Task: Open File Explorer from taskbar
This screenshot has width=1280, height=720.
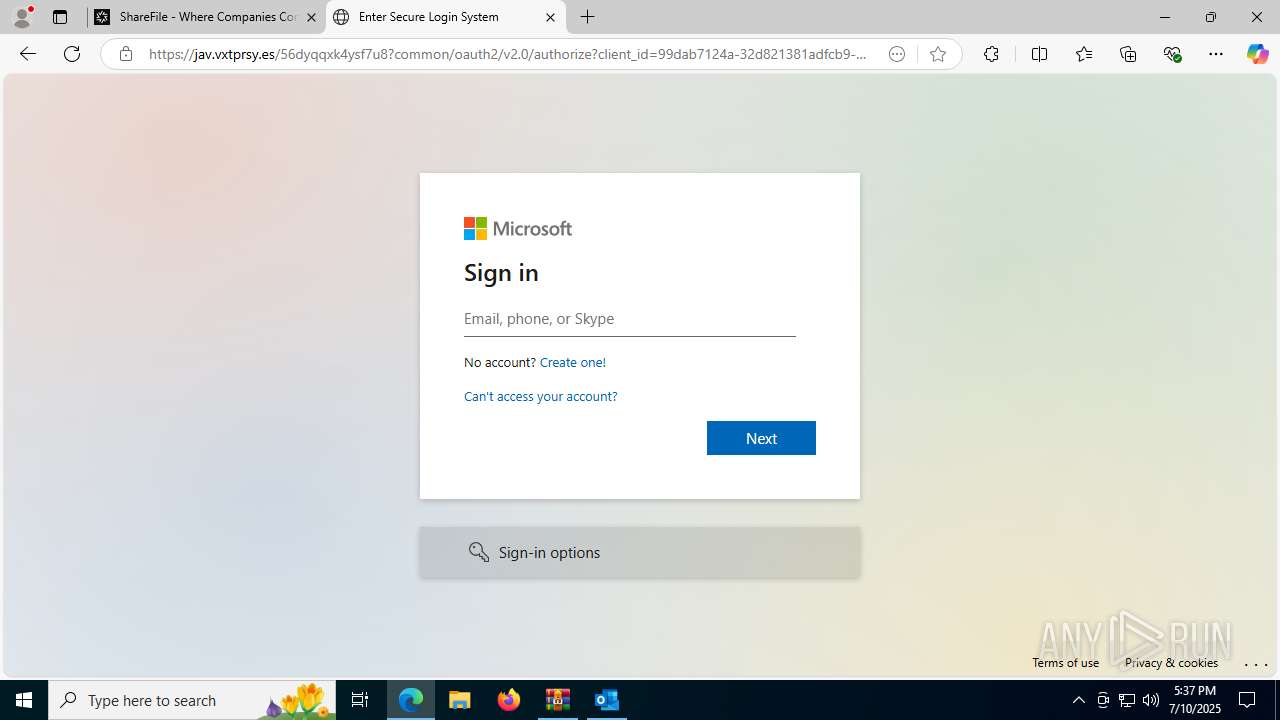Action: tap(460, 700)
